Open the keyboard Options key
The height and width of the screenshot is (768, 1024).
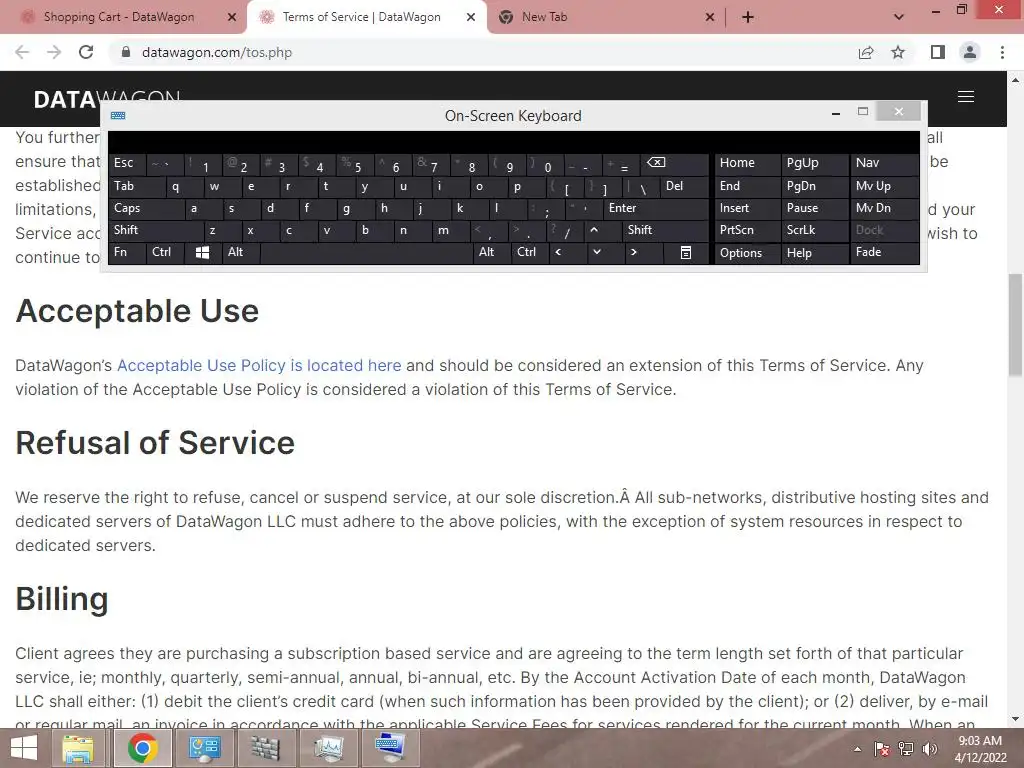[747, 253]
